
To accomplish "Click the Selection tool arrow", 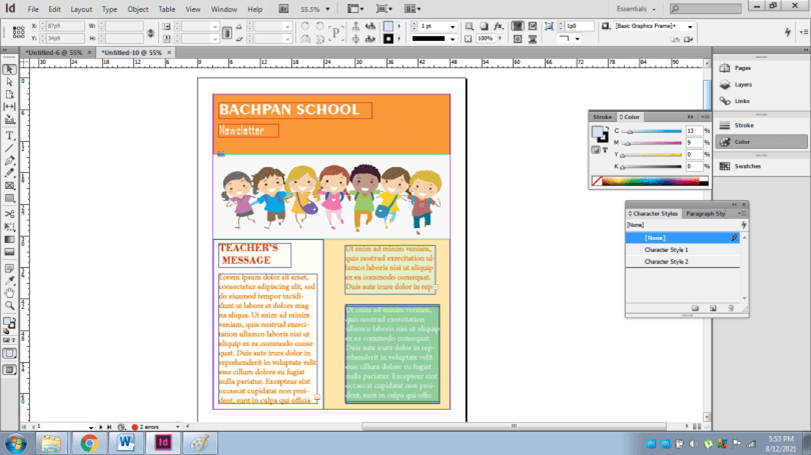I will click(x=10, y=69).
